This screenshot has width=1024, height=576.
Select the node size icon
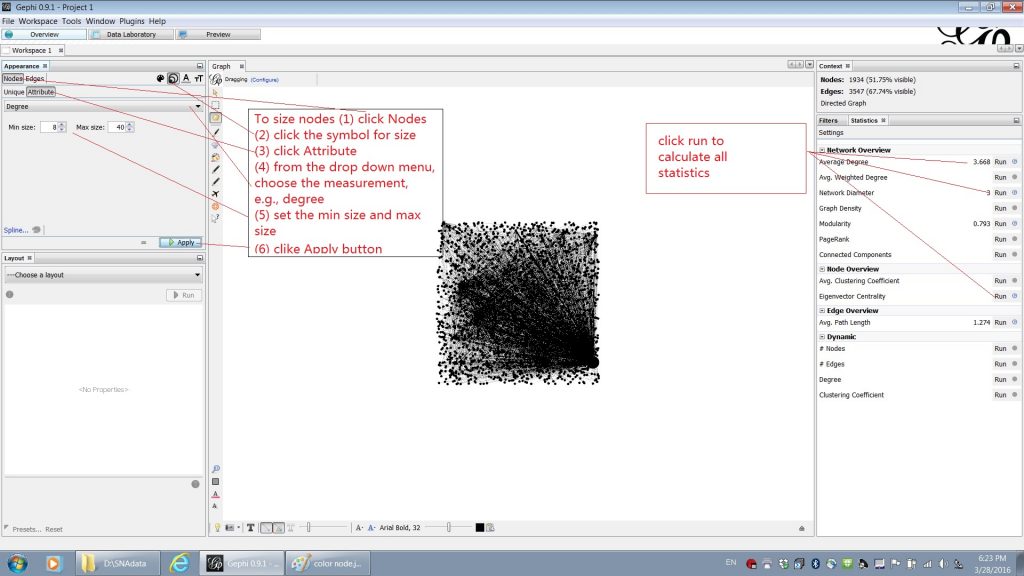tap(173, 78)
